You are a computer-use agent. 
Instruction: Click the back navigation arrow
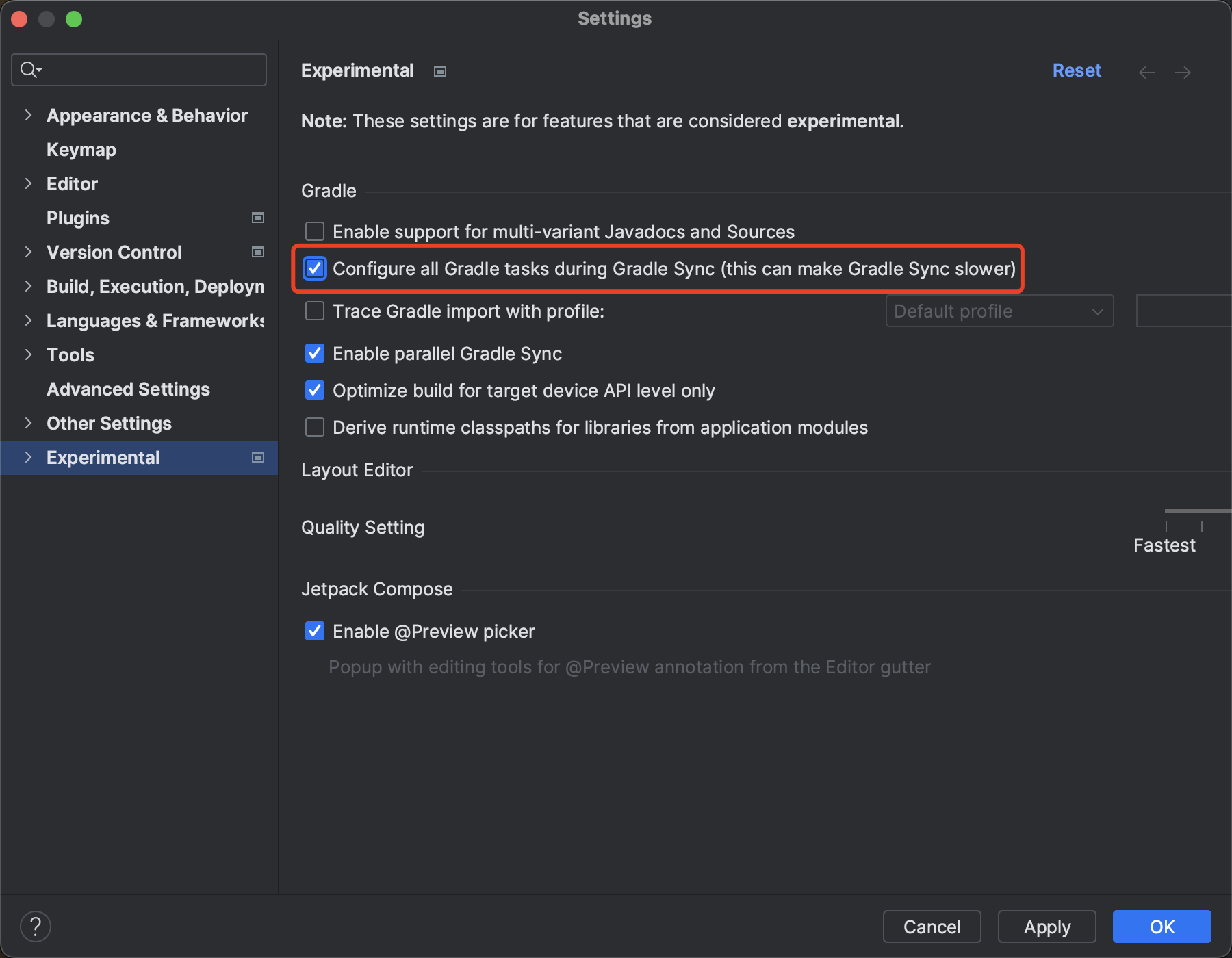coord(1147,73)
